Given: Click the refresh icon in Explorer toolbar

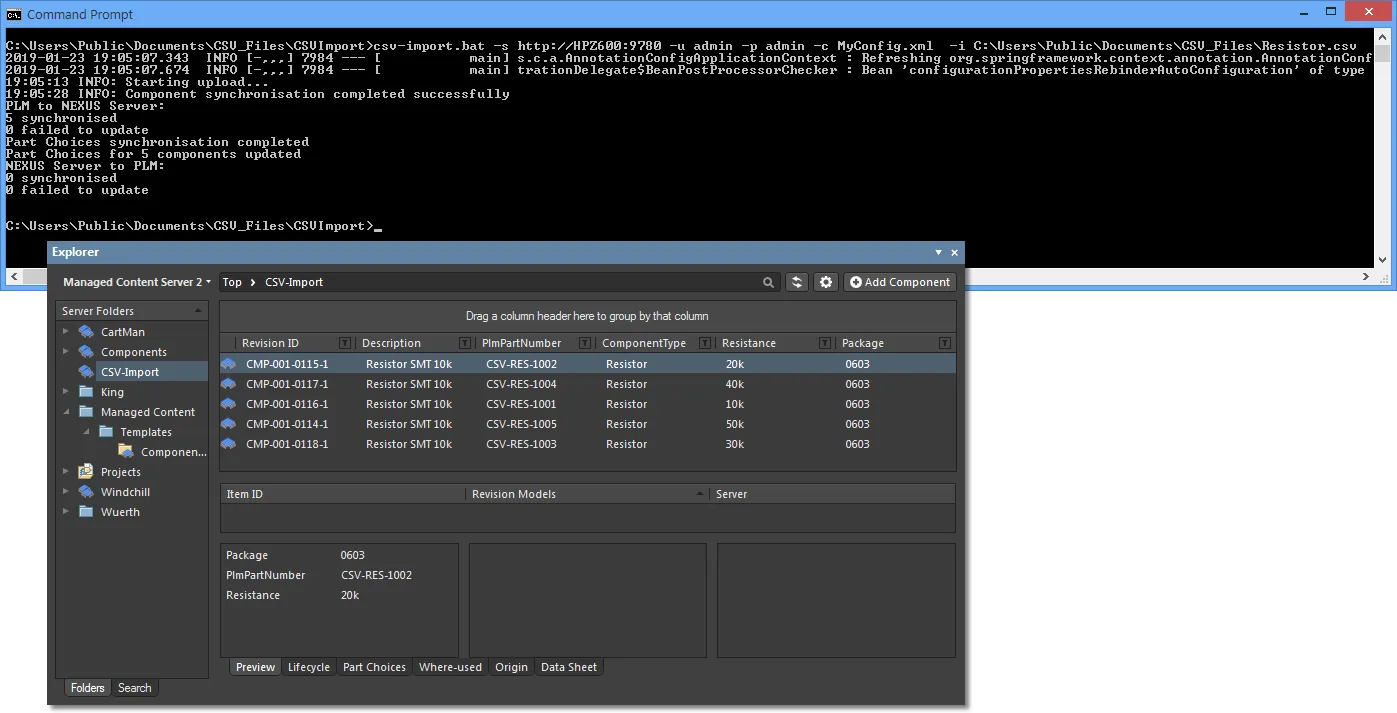Looking at the screenshot, I should 797,282.
